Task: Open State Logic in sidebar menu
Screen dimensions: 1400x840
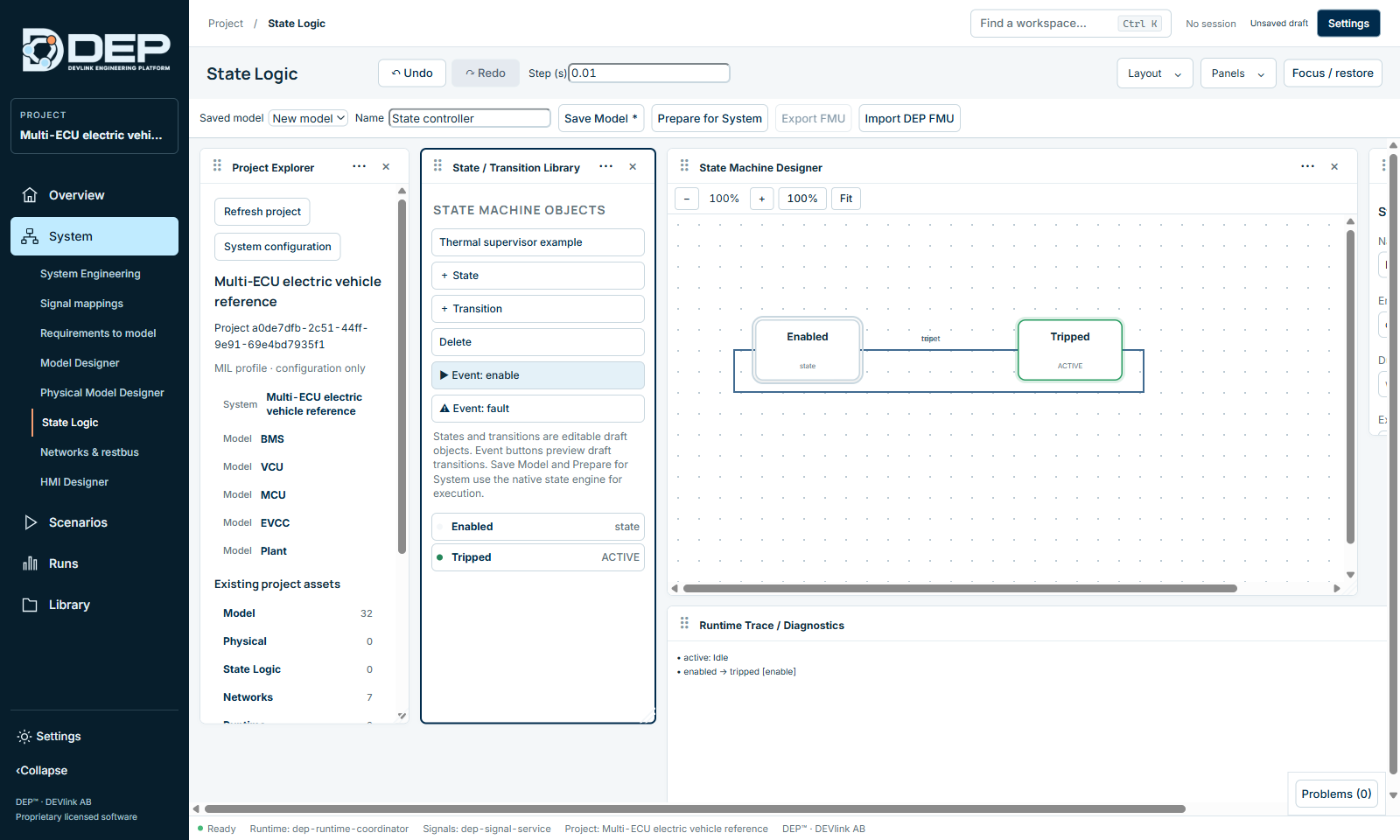Action: click(x=70, y=423)
